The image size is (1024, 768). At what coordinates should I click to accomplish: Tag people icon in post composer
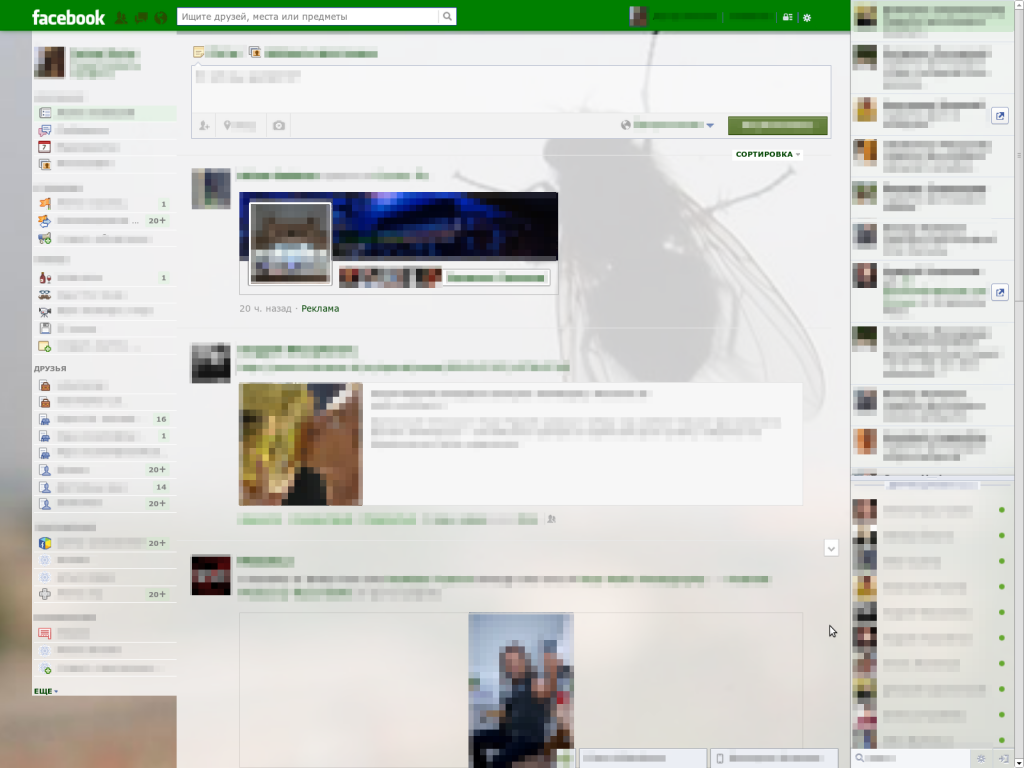point(204,125)
